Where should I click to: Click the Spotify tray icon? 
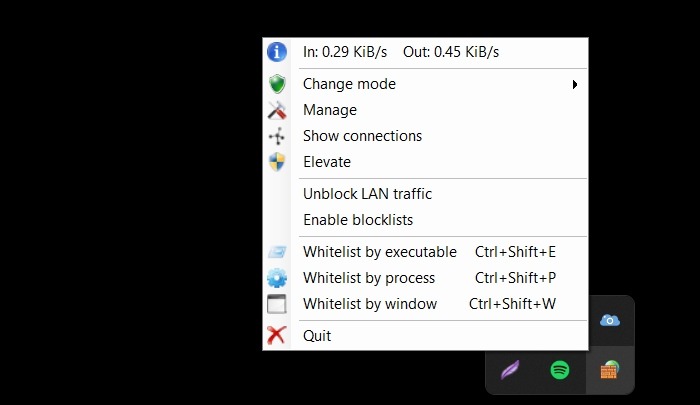click(560, 370)
